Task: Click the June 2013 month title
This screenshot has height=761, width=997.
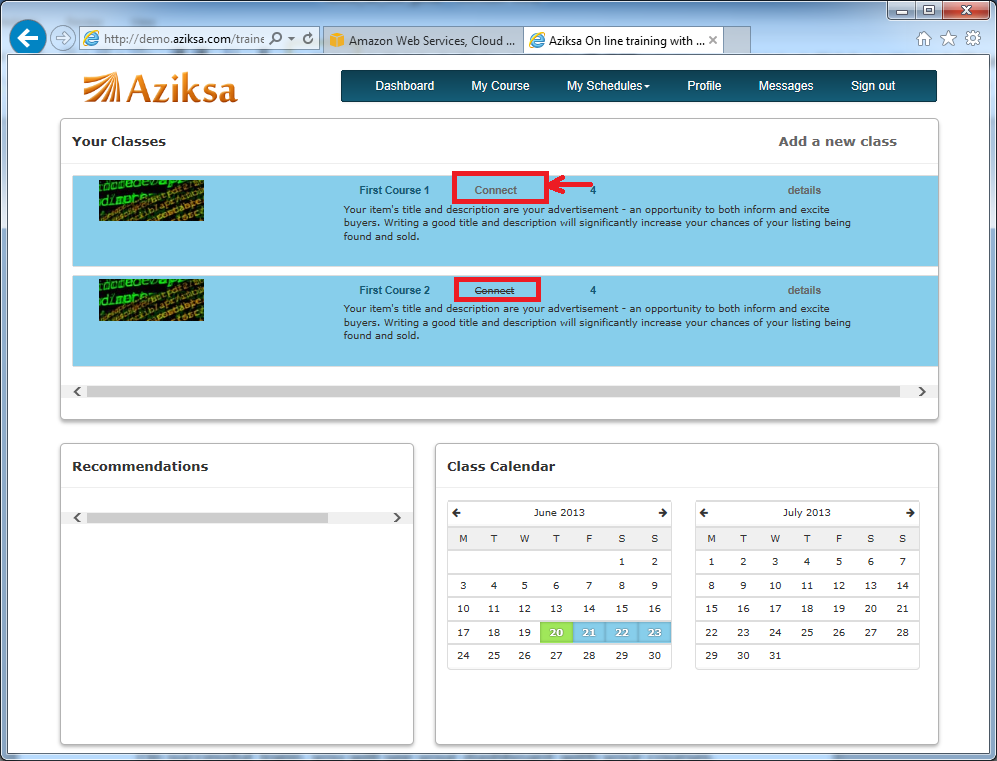Action: click(x=559, y=512)
